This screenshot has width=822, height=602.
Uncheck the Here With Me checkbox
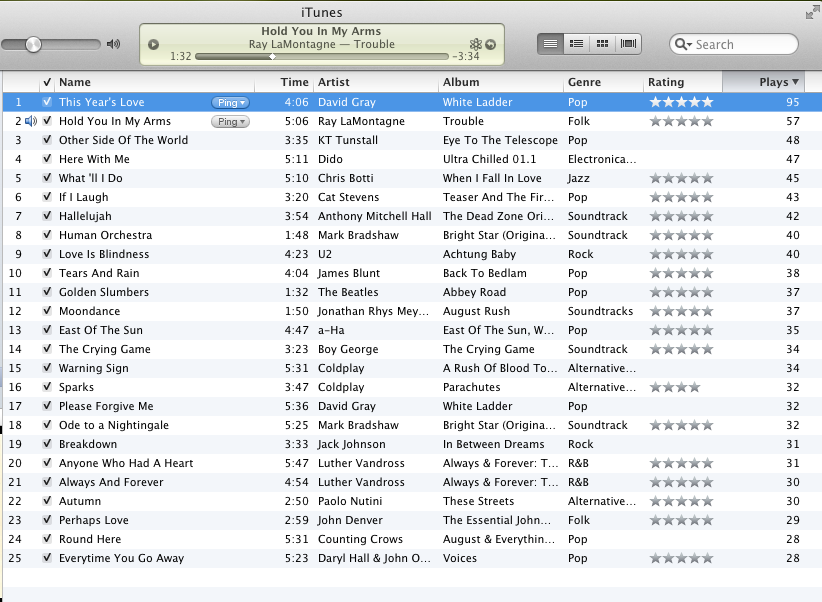point(47,158)
